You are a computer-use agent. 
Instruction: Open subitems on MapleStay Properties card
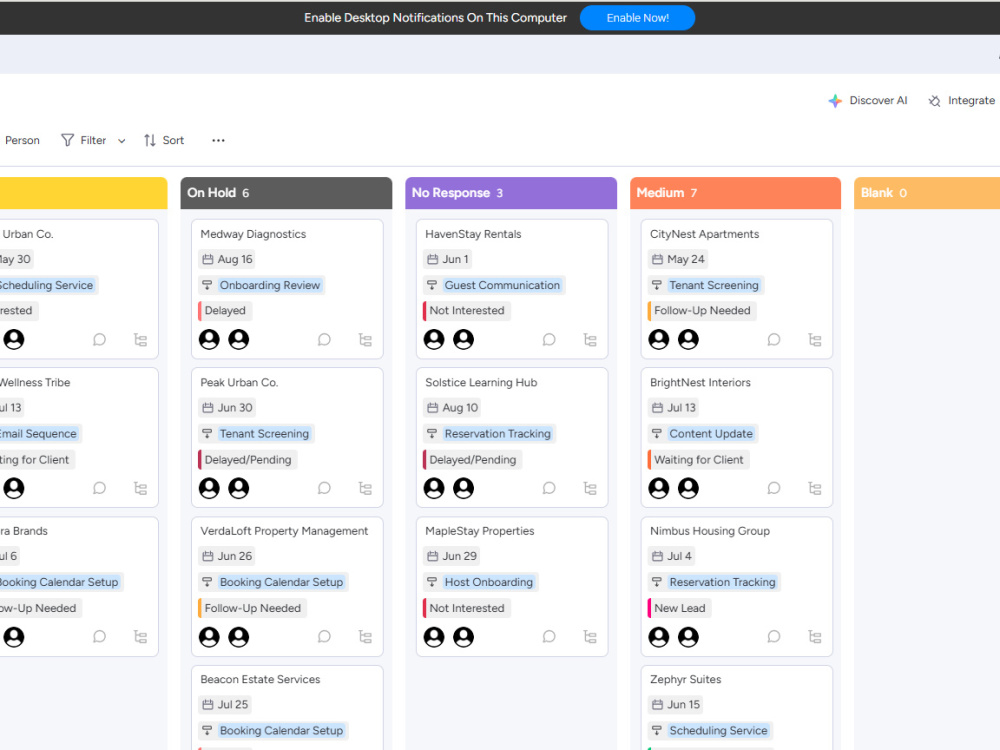tap(590, 636)
